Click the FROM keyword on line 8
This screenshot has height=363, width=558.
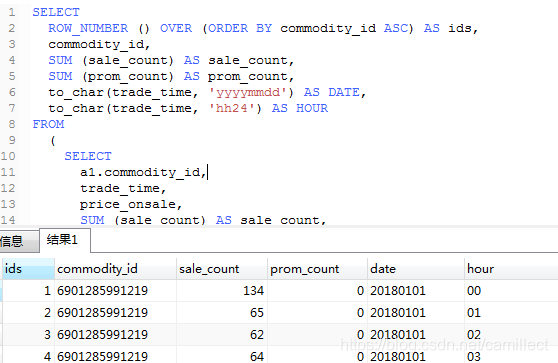48,124
